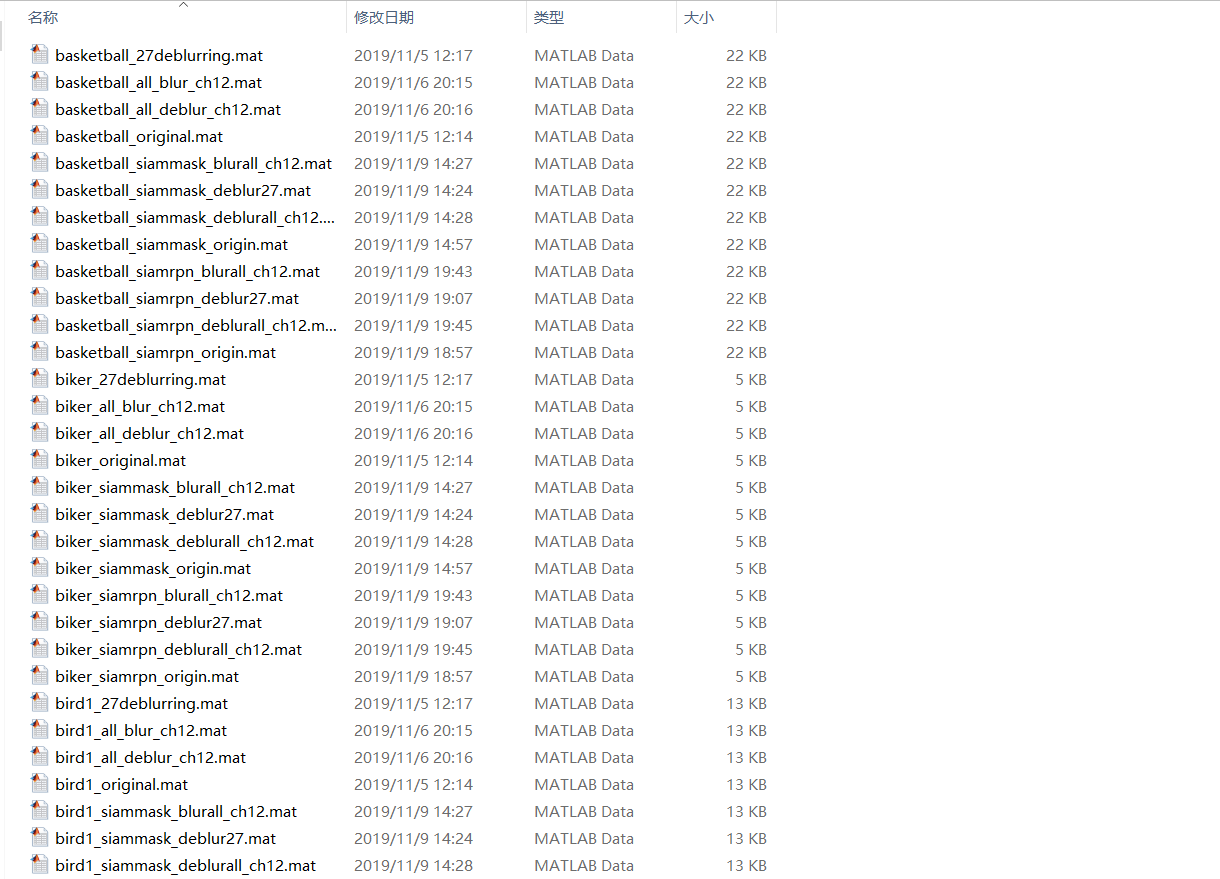Screen dimensions: 1220x879
Task: Click the icon of basketball_all_blur_ch12.mat
Action: (39, 82)
